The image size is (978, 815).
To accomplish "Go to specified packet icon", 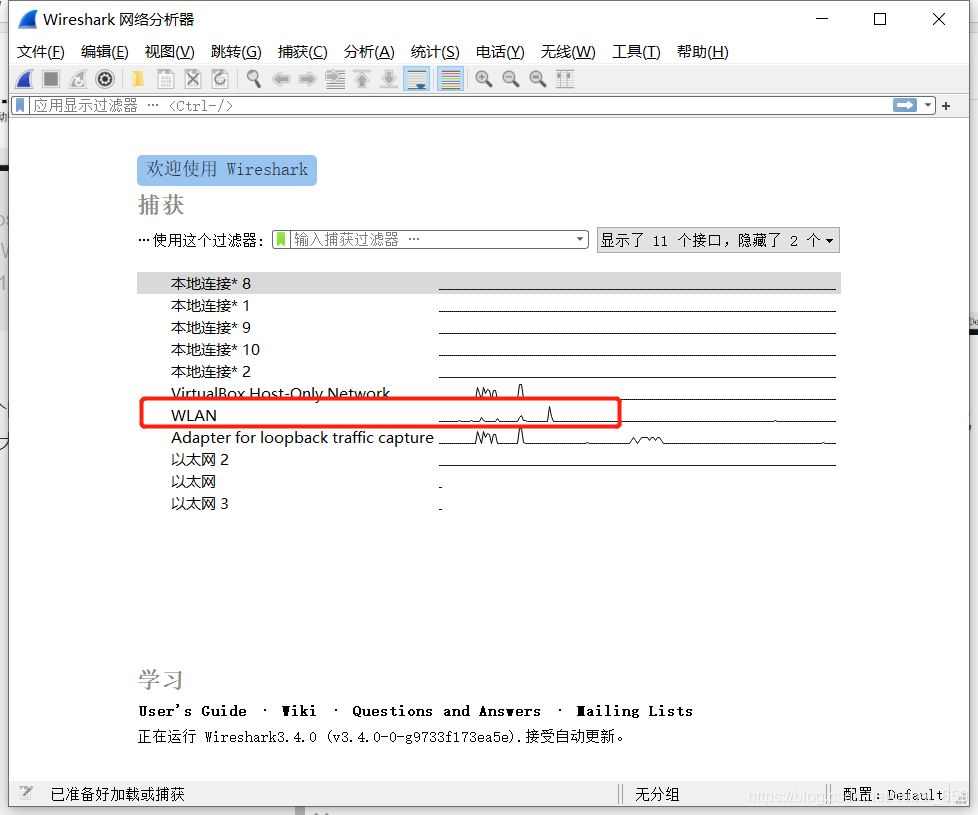I will pos(335,79).
